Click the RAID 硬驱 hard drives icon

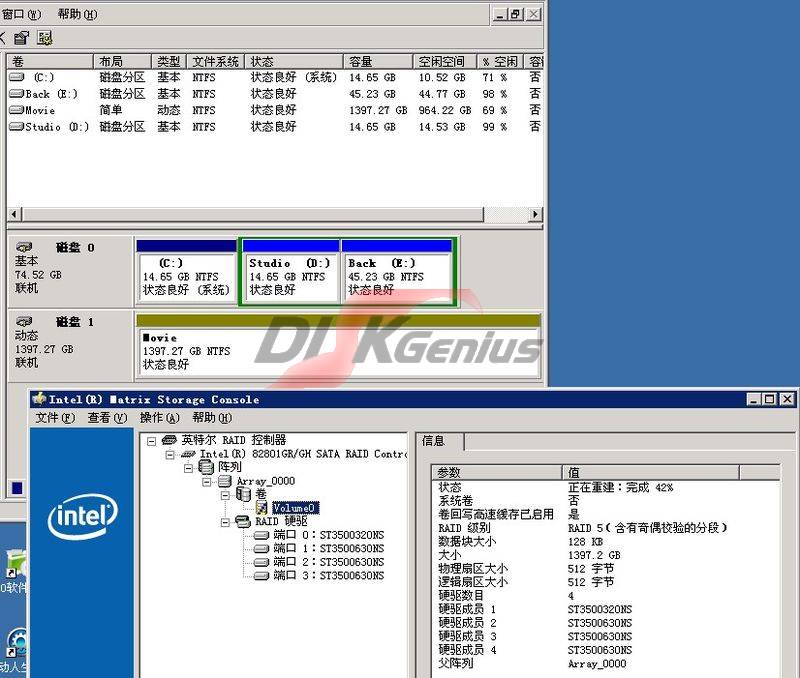243,521
